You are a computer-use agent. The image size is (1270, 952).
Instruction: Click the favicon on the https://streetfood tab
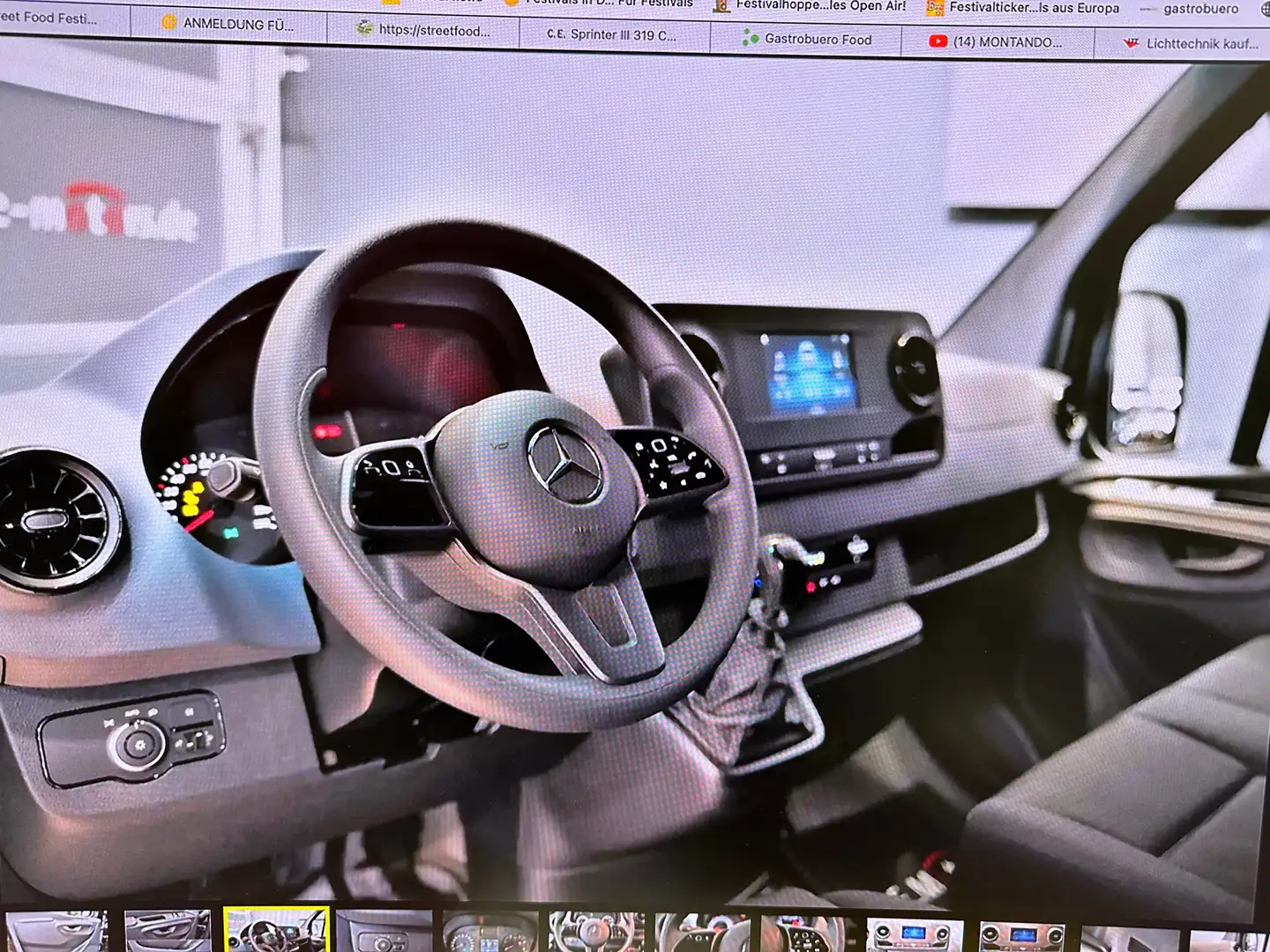364,28
